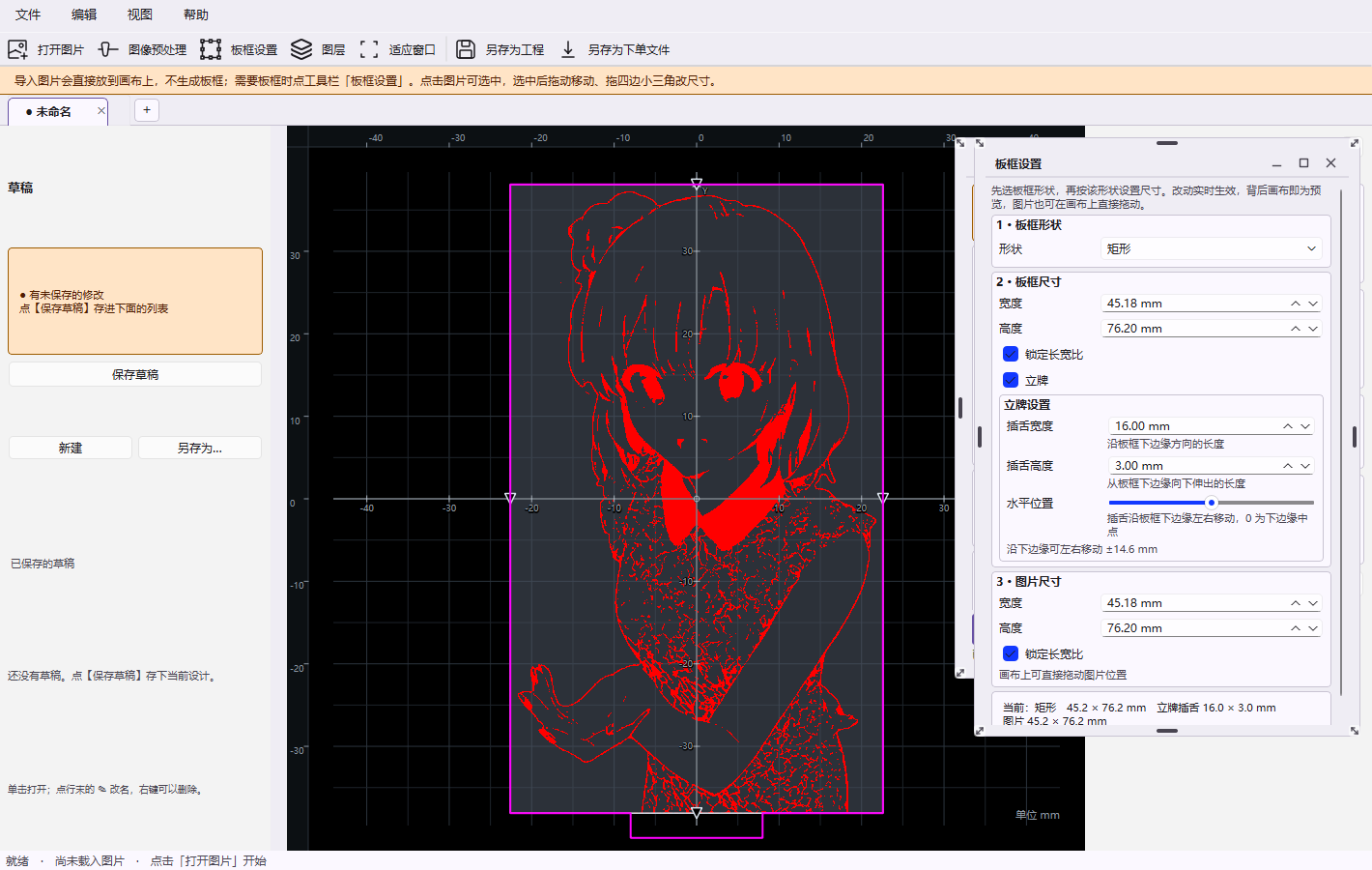Fit the canvas using 适应窗口
This screenshot has height=870, width=1372.
(397, 49)
